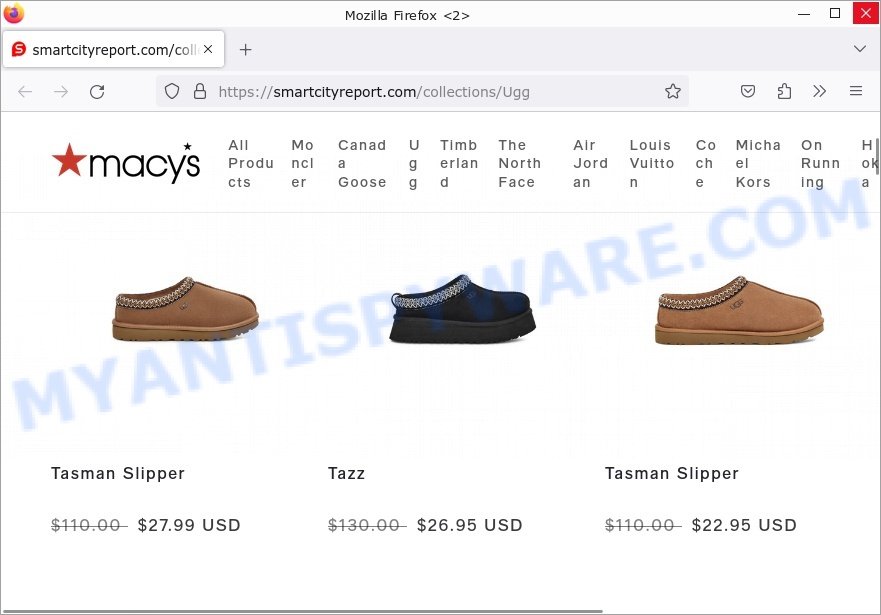Go back to the previous page
This screenshot has height=615, width=881.
tap(25, 92)
